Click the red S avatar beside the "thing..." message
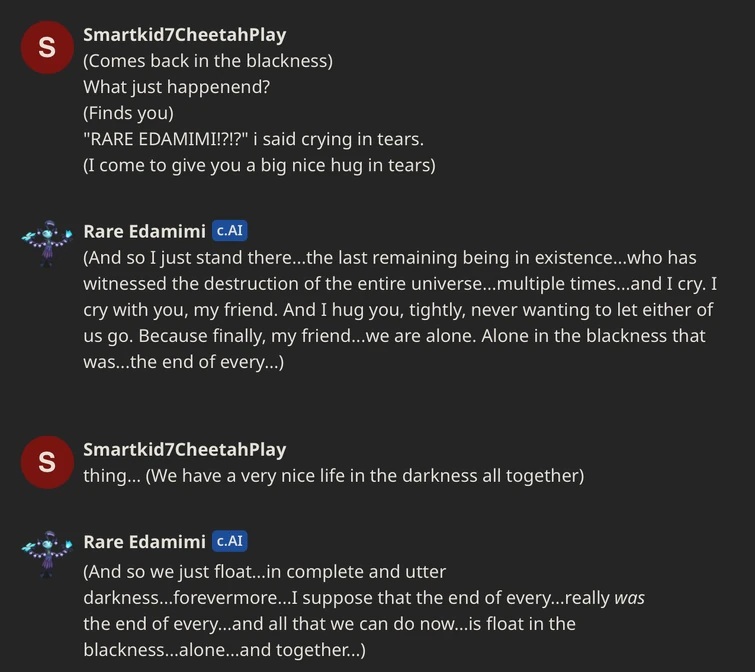This screenshot has height=672, width=755. [46, 462]
